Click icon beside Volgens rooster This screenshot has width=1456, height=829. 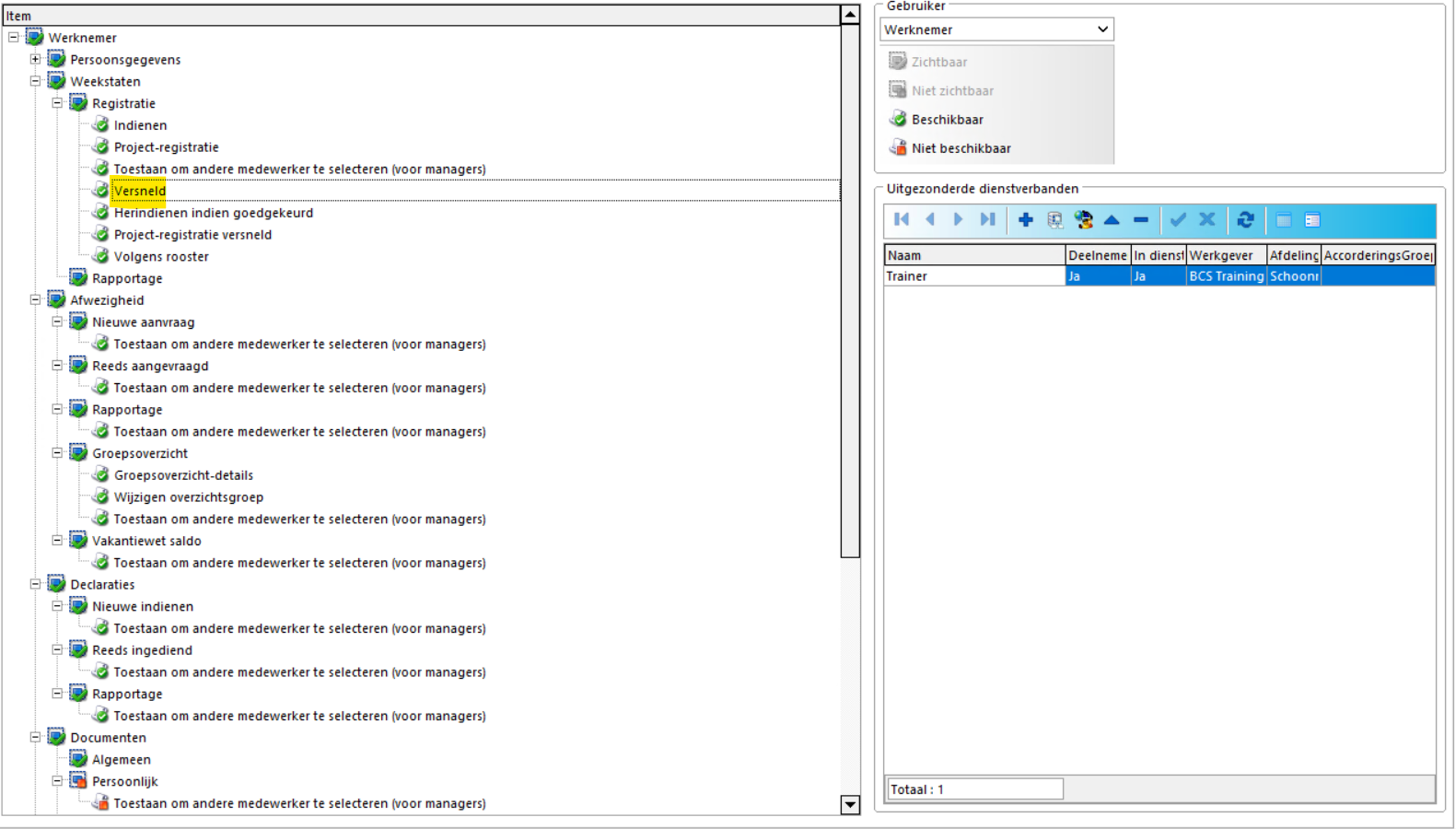[101, 256]
